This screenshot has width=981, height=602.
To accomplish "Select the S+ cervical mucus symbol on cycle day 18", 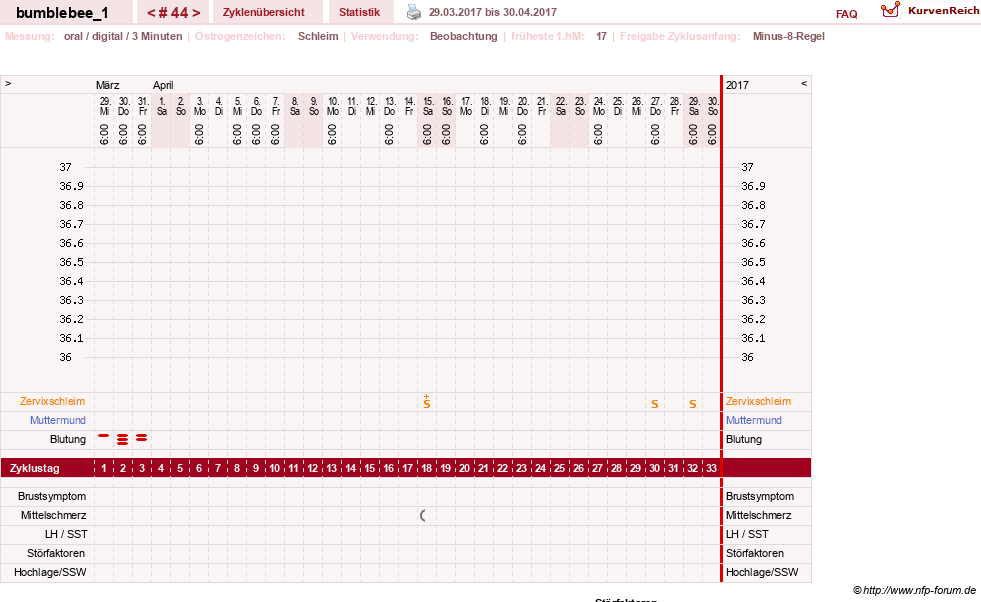I will (x=427, y=402).
